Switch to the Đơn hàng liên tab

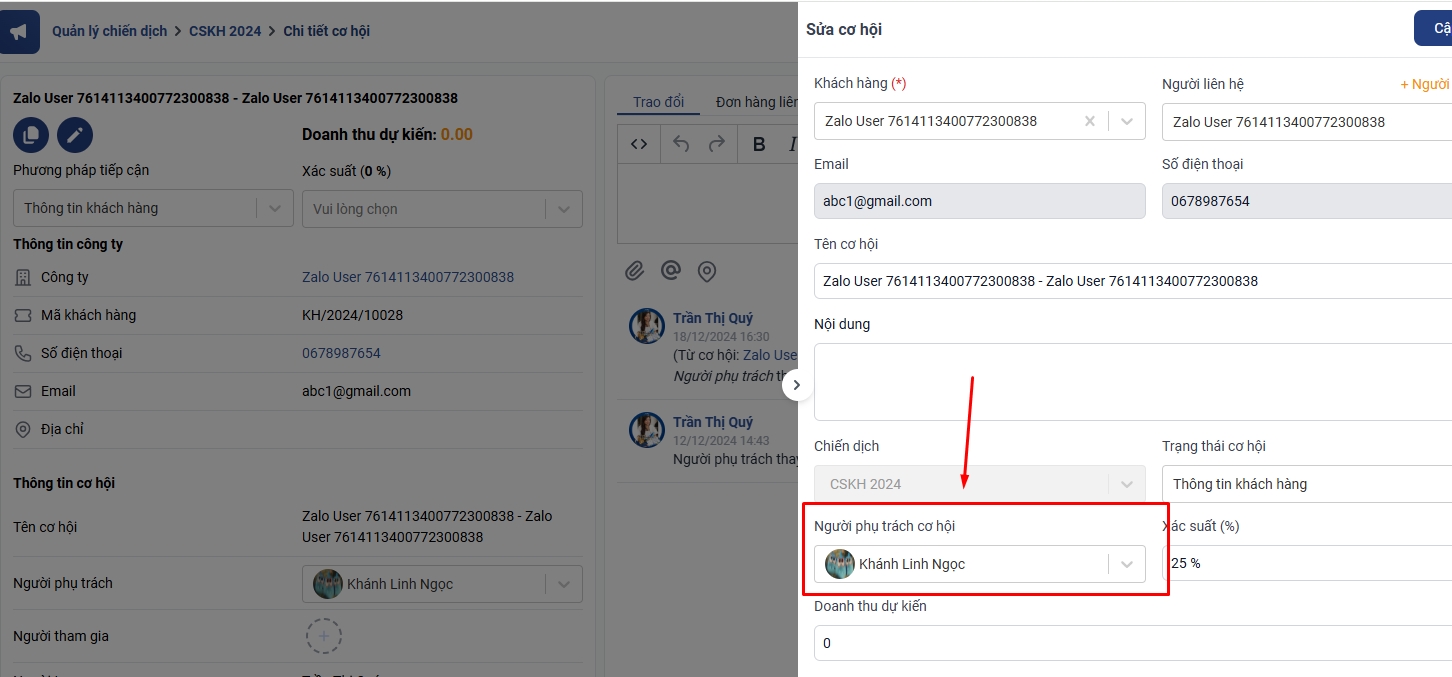click(757, 102)
